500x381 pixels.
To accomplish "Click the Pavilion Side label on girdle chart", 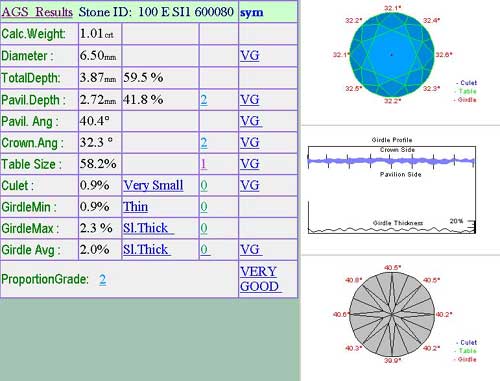I will click(x=401, y=174).
